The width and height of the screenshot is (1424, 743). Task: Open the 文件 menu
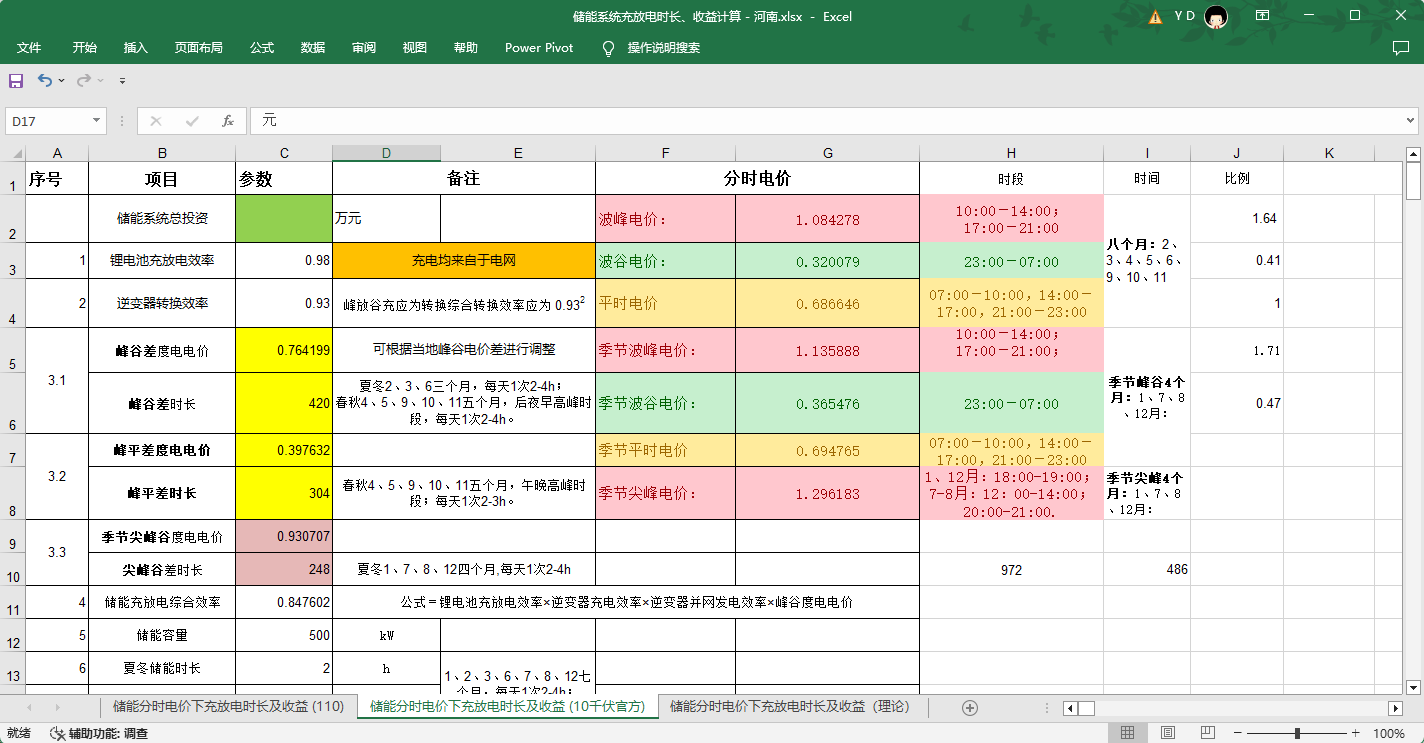click(29, 47)
